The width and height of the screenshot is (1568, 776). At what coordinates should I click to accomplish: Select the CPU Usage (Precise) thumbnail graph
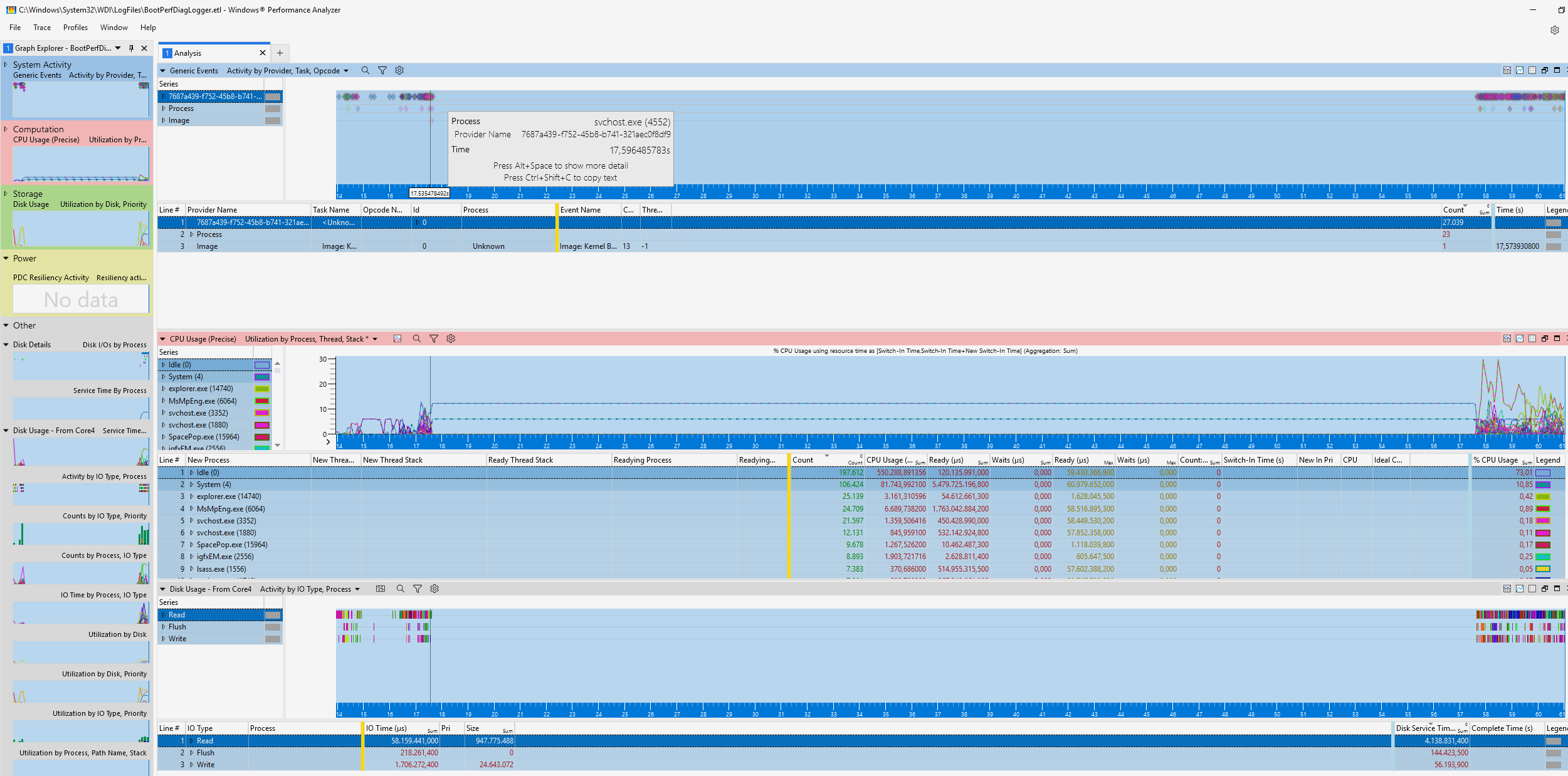pos(81,164)
